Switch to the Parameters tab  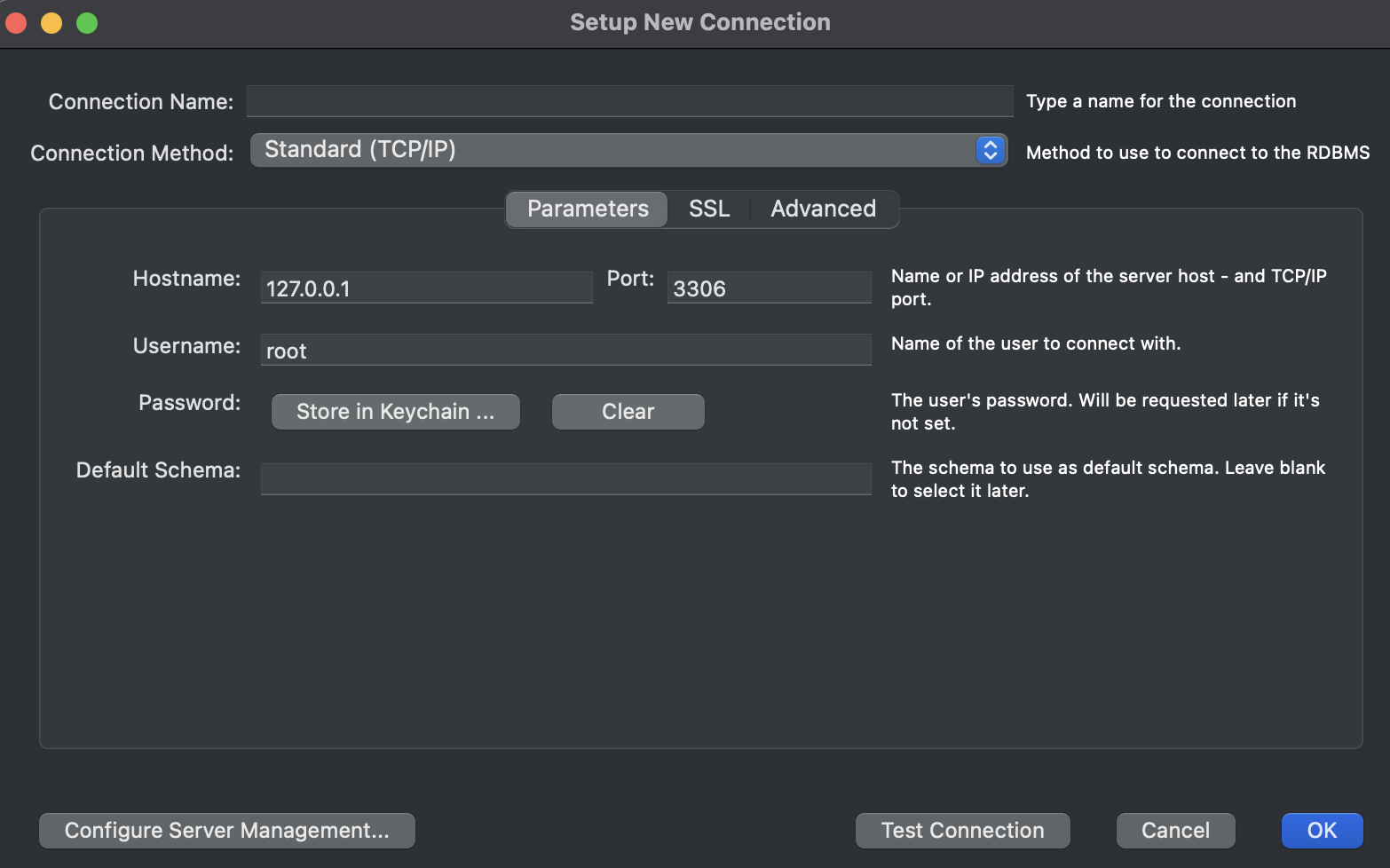[588, 209]
